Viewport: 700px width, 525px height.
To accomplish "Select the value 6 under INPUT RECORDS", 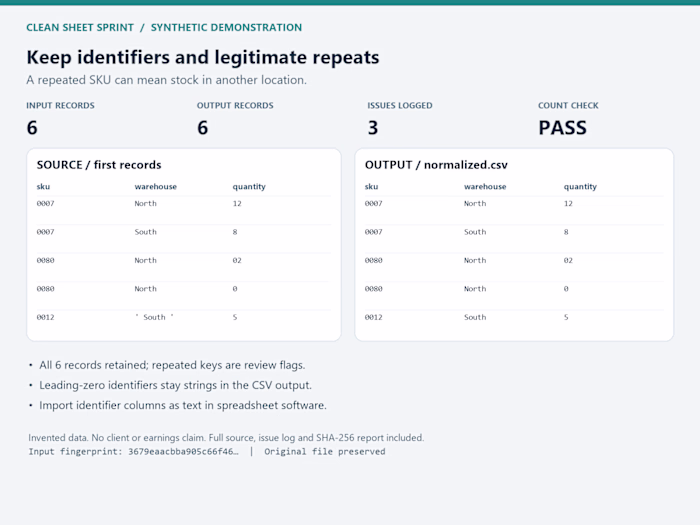I will coord(32,128).
